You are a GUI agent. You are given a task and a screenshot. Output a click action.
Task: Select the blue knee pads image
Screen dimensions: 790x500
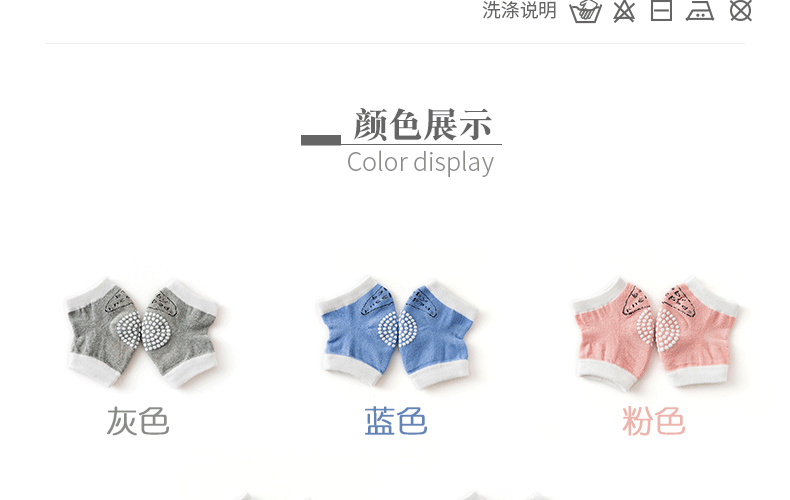click(x=397, y=332)
